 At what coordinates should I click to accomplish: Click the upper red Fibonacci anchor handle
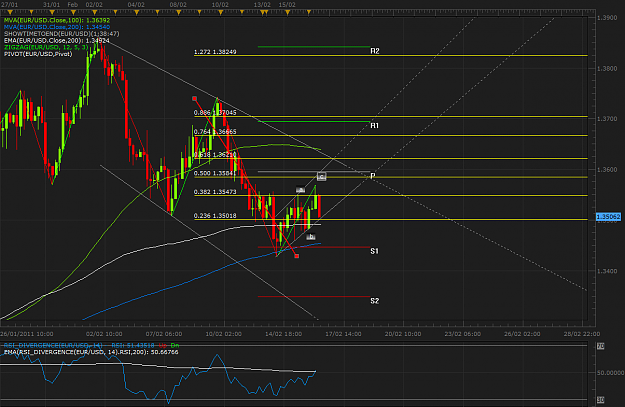pyautogui.click(x=195, y=98)
